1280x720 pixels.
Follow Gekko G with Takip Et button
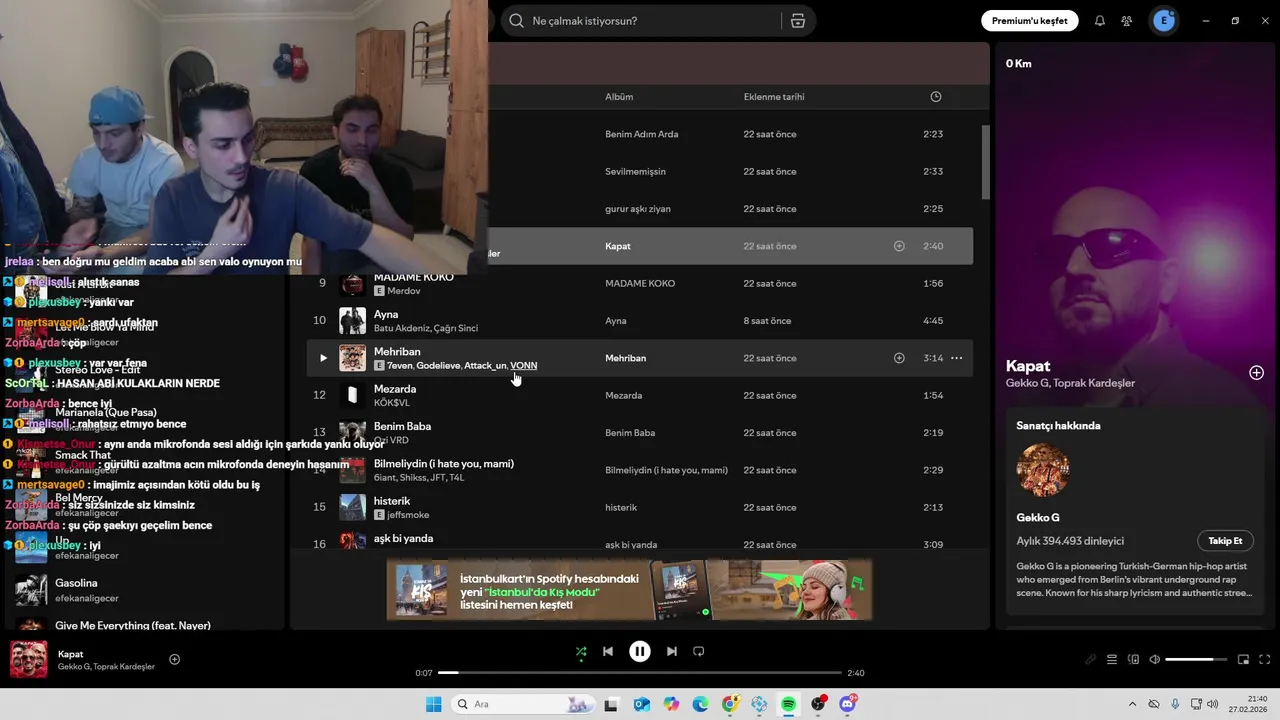[x=1225, y=541]
